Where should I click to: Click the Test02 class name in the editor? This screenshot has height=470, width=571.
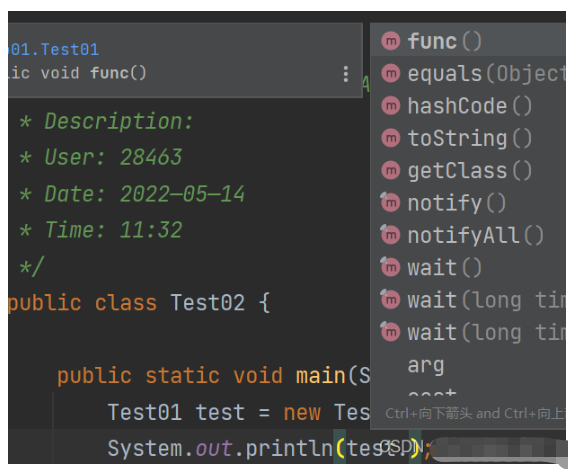coord(208,303)
